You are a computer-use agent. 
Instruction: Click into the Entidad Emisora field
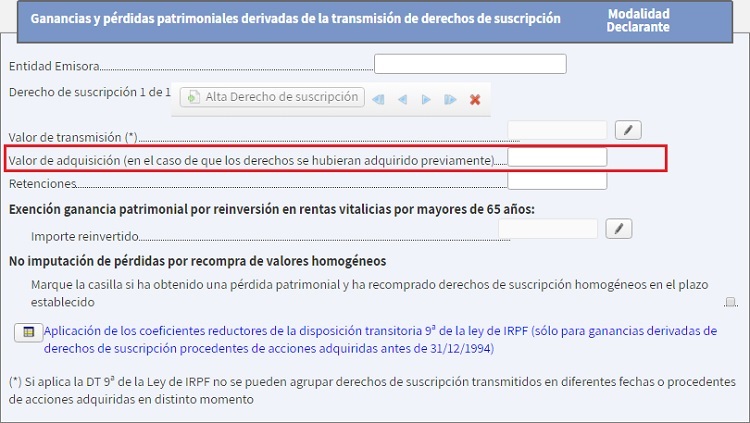470,64
